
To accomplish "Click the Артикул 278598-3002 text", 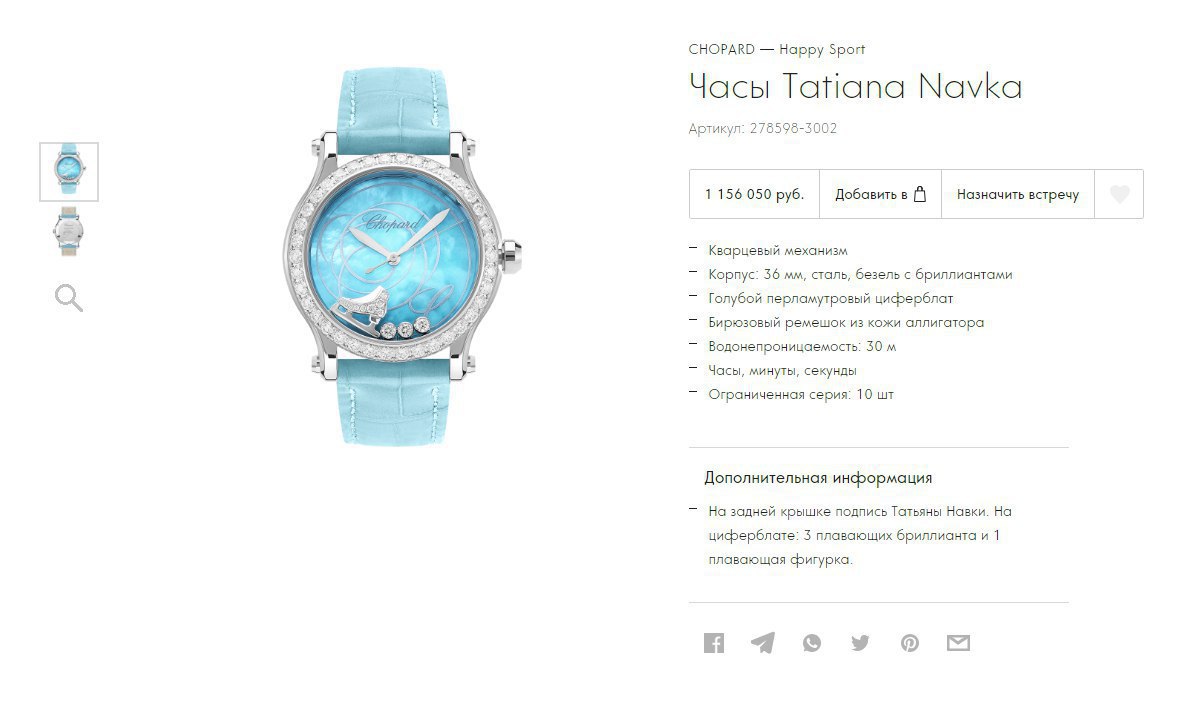I will coord(763,128).
